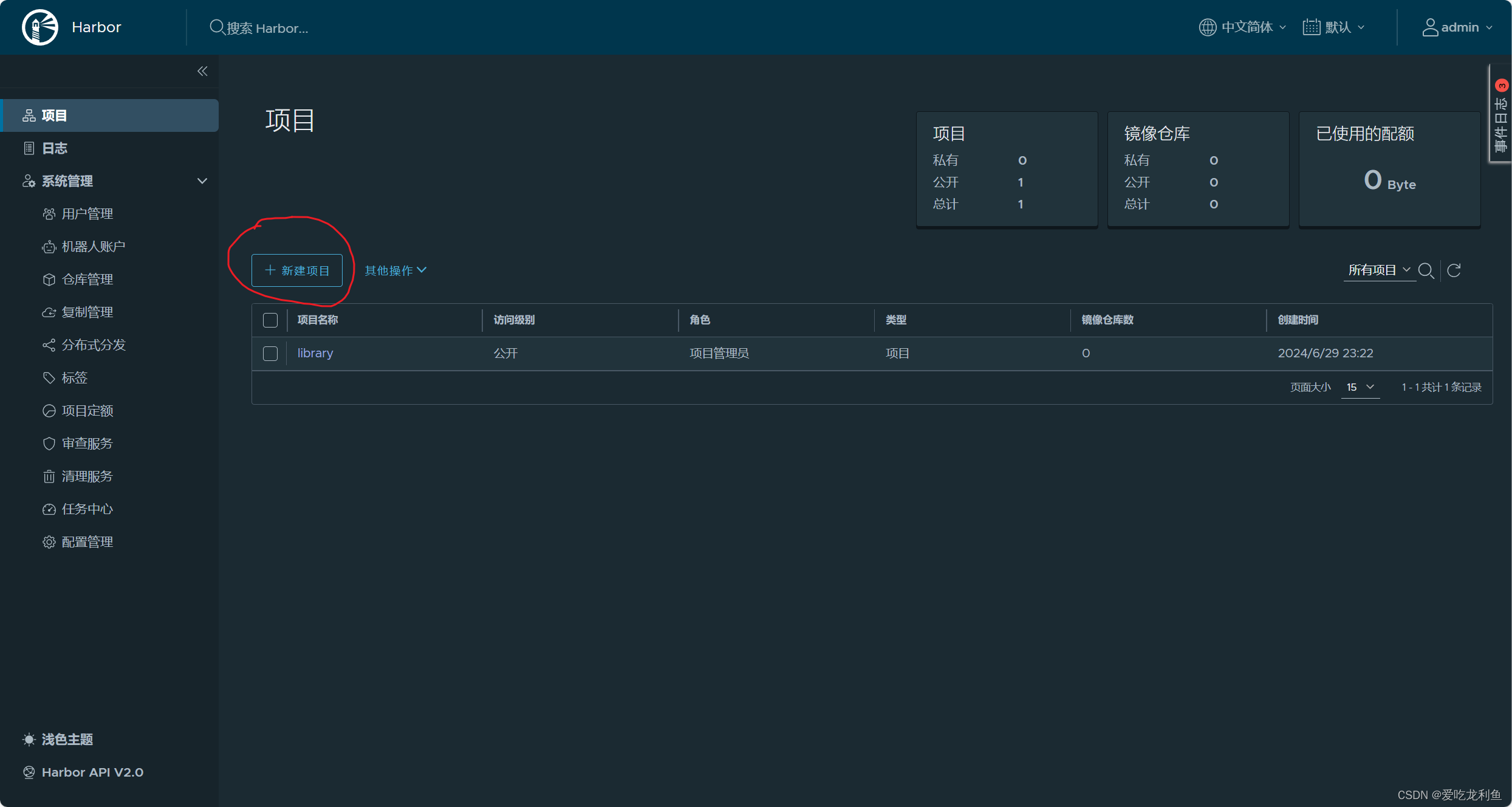The height and width of the screenshot is (807, 1512).
Task: Check the library project row checkbox
Action: (x=270, y=354)
